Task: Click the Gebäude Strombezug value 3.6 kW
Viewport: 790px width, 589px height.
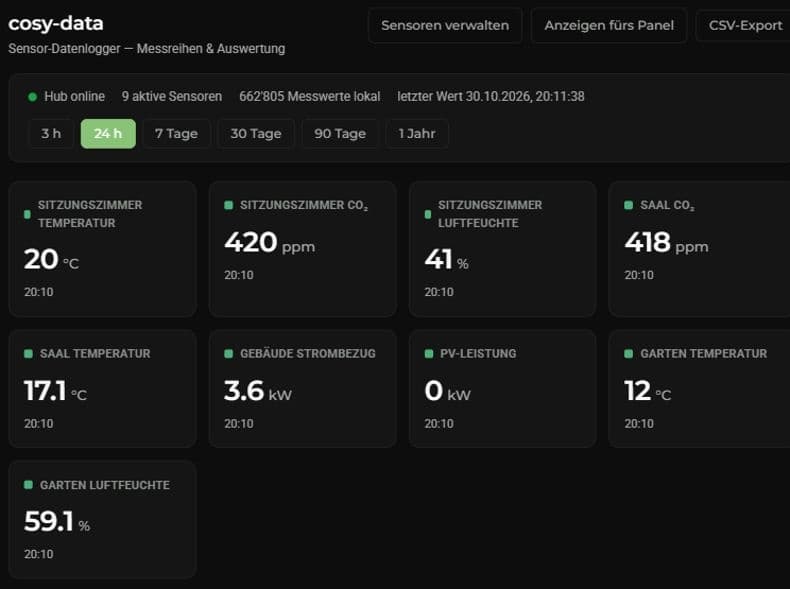Action: (258, 391)
